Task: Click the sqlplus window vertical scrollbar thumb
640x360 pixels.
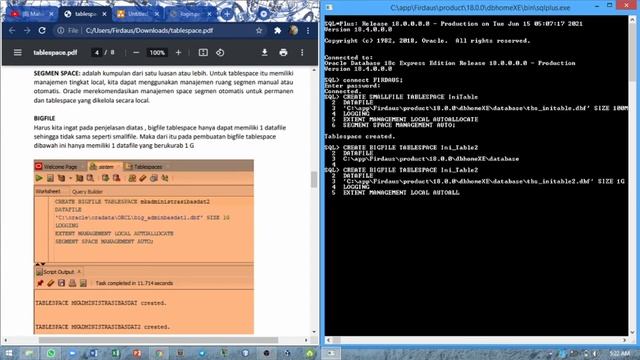Action: click(x=632, y=51)
